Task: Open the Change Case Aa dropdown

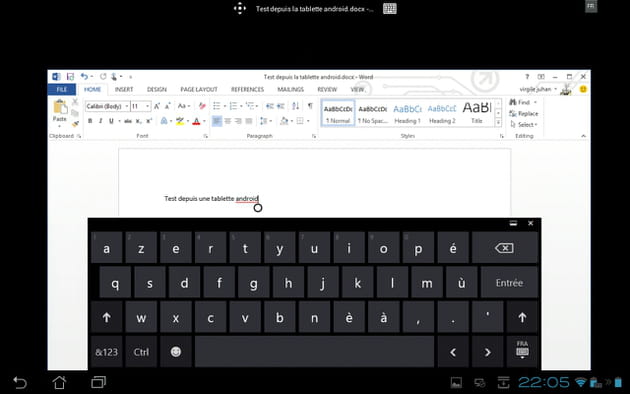Action: coord(184,106)
